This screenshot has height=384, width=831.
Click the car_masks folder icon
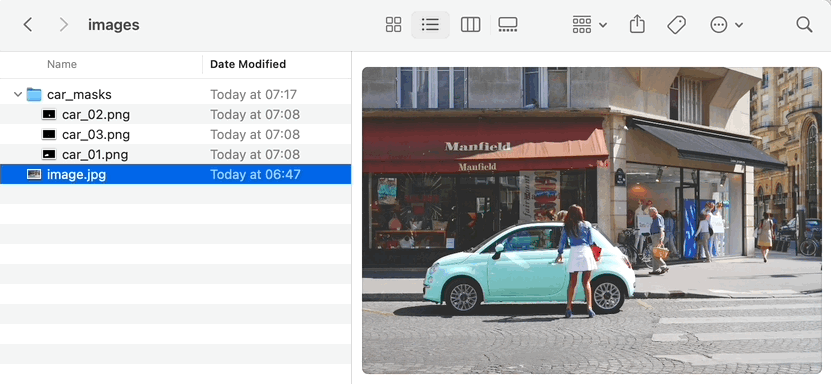[x=34, y=95]
